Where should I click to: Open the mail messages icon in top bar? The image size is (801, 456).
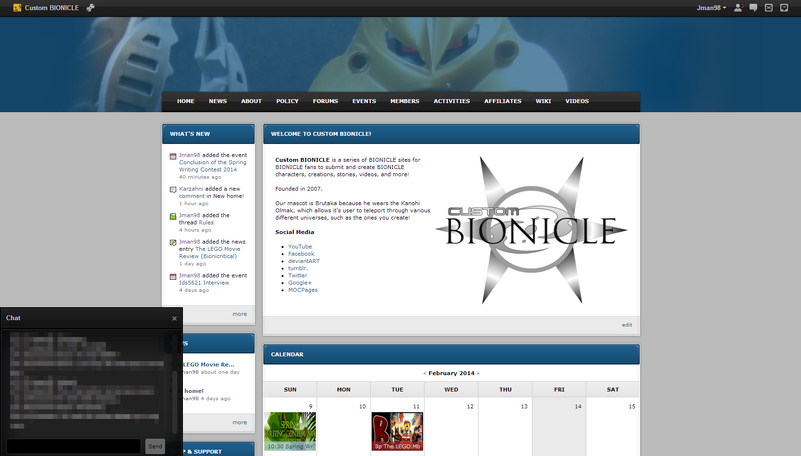point(768,8)
